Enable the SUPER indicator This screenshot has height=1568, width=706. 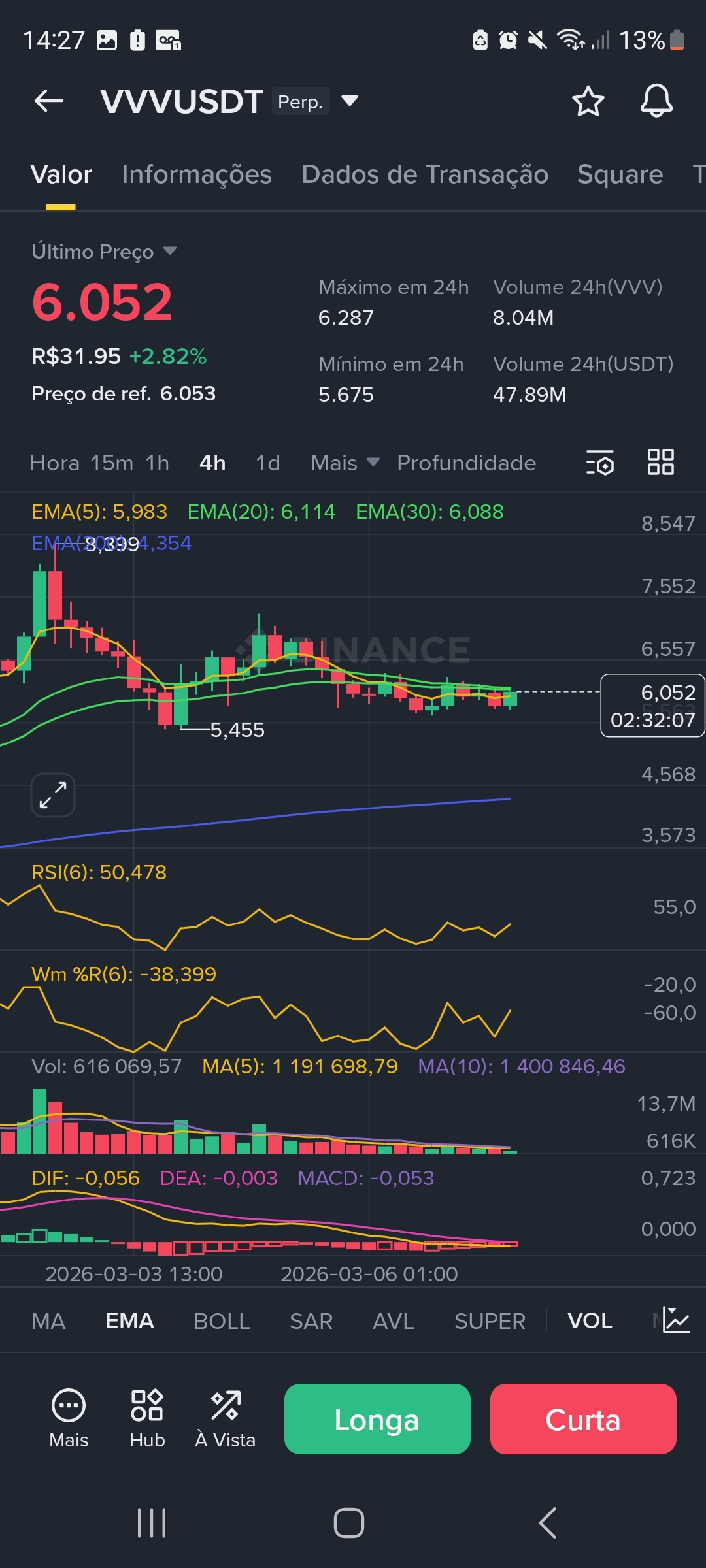[490, 1321]
